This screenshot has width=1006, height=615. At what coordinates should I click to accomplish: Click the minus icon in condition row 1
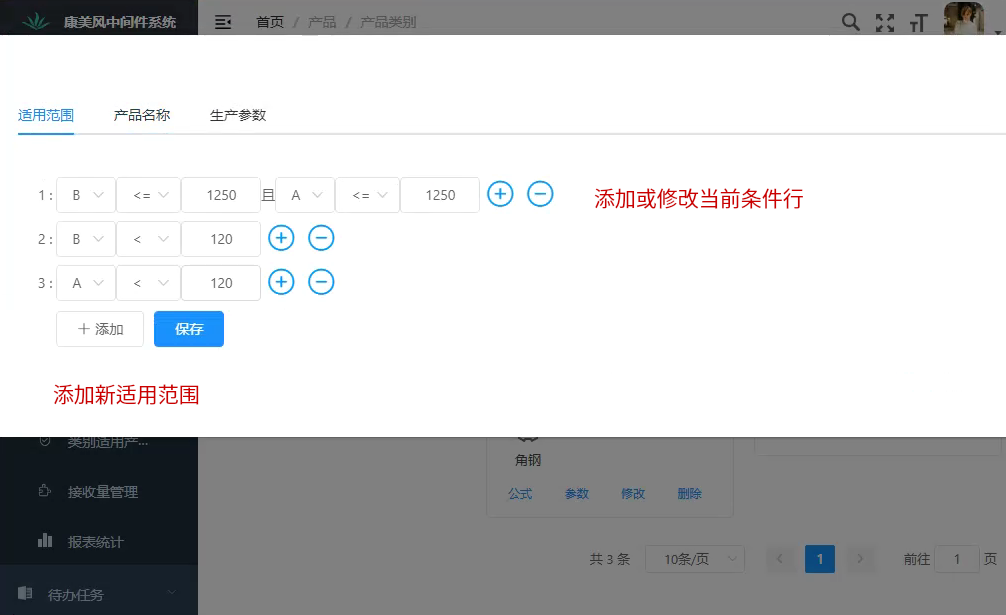click(540, 194)
